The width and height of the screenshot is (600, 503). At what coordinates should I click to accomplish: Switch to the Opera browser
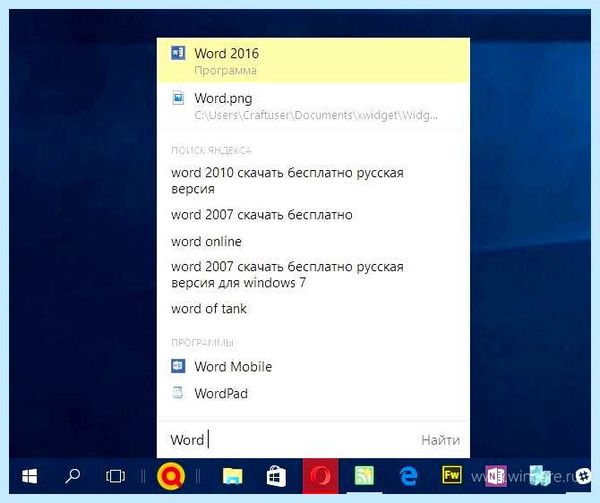(320, 476)
